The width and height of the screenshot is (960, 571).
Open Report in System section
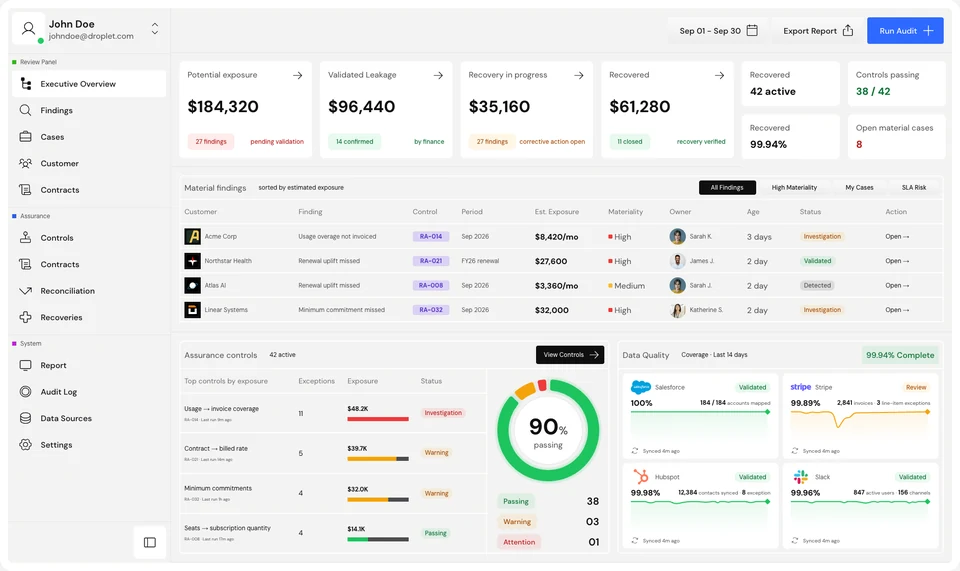pos(53,365)
